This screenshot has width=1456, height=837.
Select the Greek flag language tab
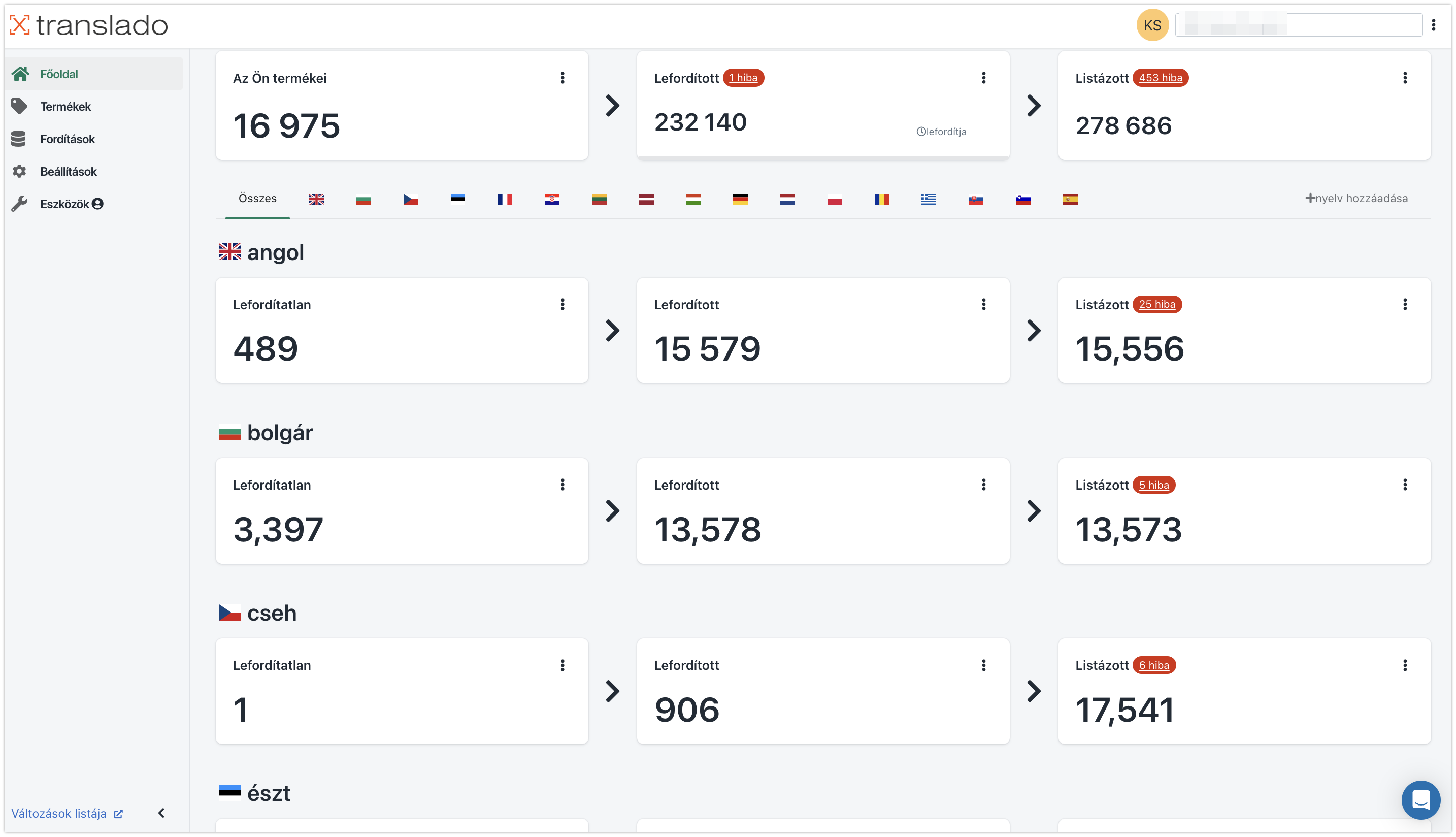[929, 199]
